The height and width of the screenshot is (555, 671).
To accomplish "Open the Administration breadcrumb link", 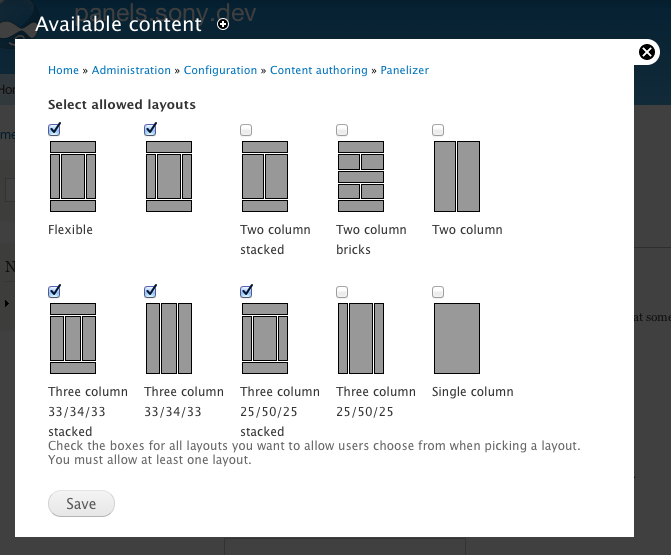I will [x=132, y=70].
